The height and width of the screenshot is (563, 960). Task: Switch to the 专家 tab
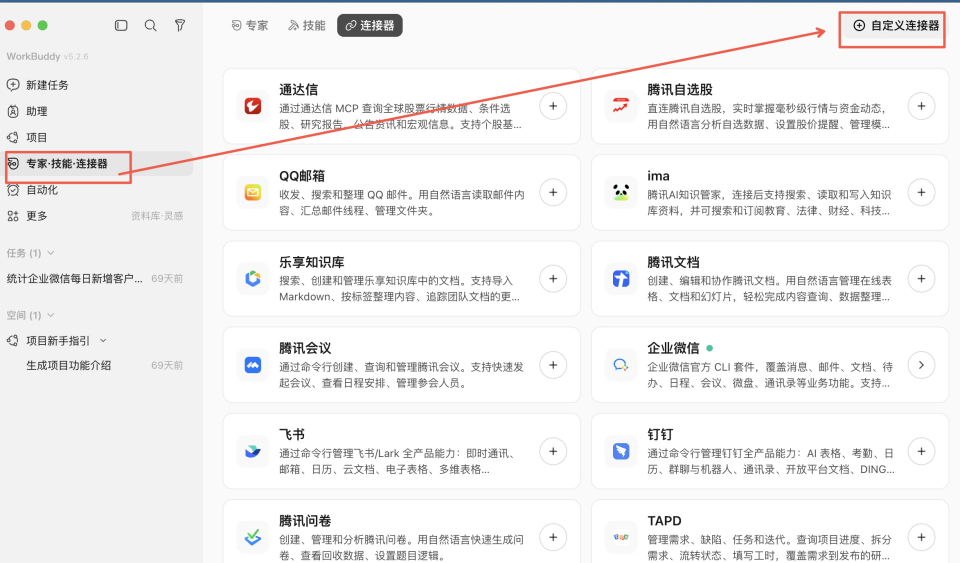250,25
